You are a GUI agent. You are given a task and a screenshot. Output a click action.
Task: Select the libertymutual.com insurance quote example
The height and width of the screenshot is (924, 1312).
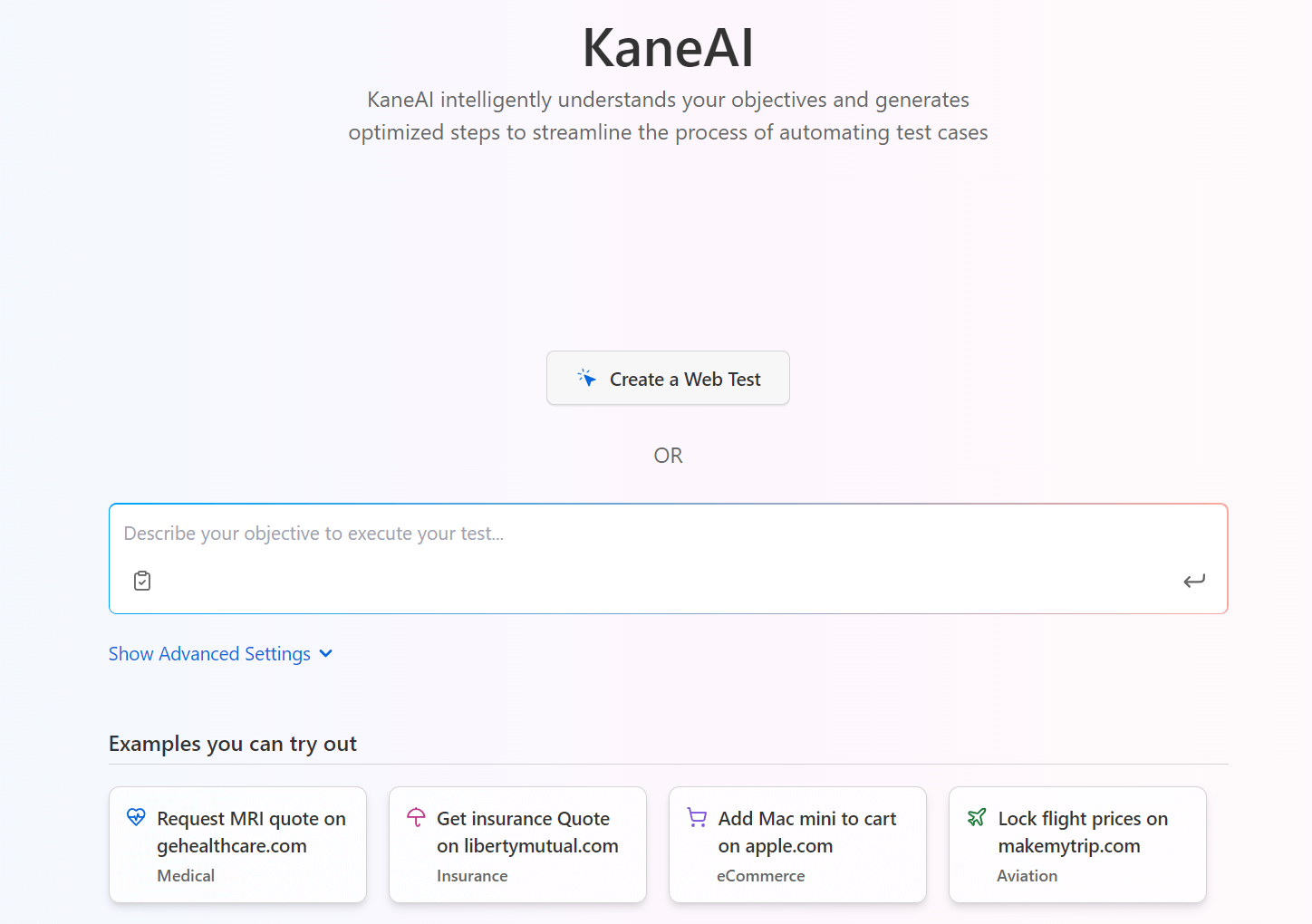point(516,844)
